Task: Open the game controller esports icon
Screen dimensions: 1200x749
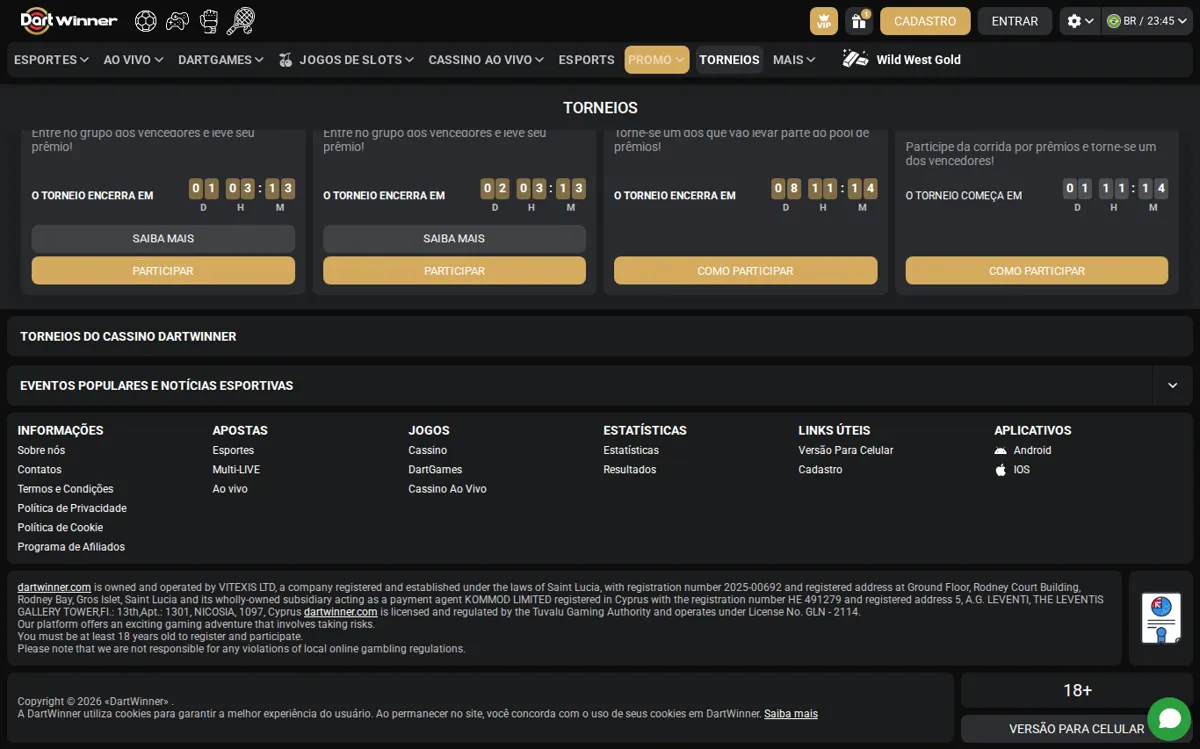Action: click(x=177, y=20)
